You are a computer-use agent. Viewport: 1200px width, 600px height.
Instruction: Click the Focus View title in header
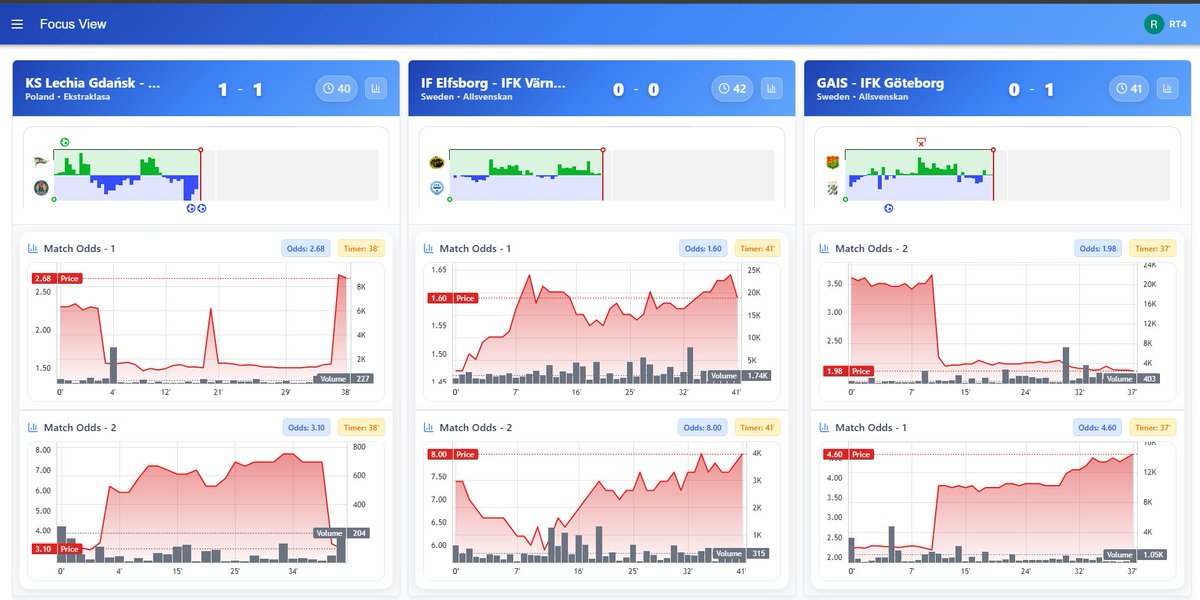73,24
